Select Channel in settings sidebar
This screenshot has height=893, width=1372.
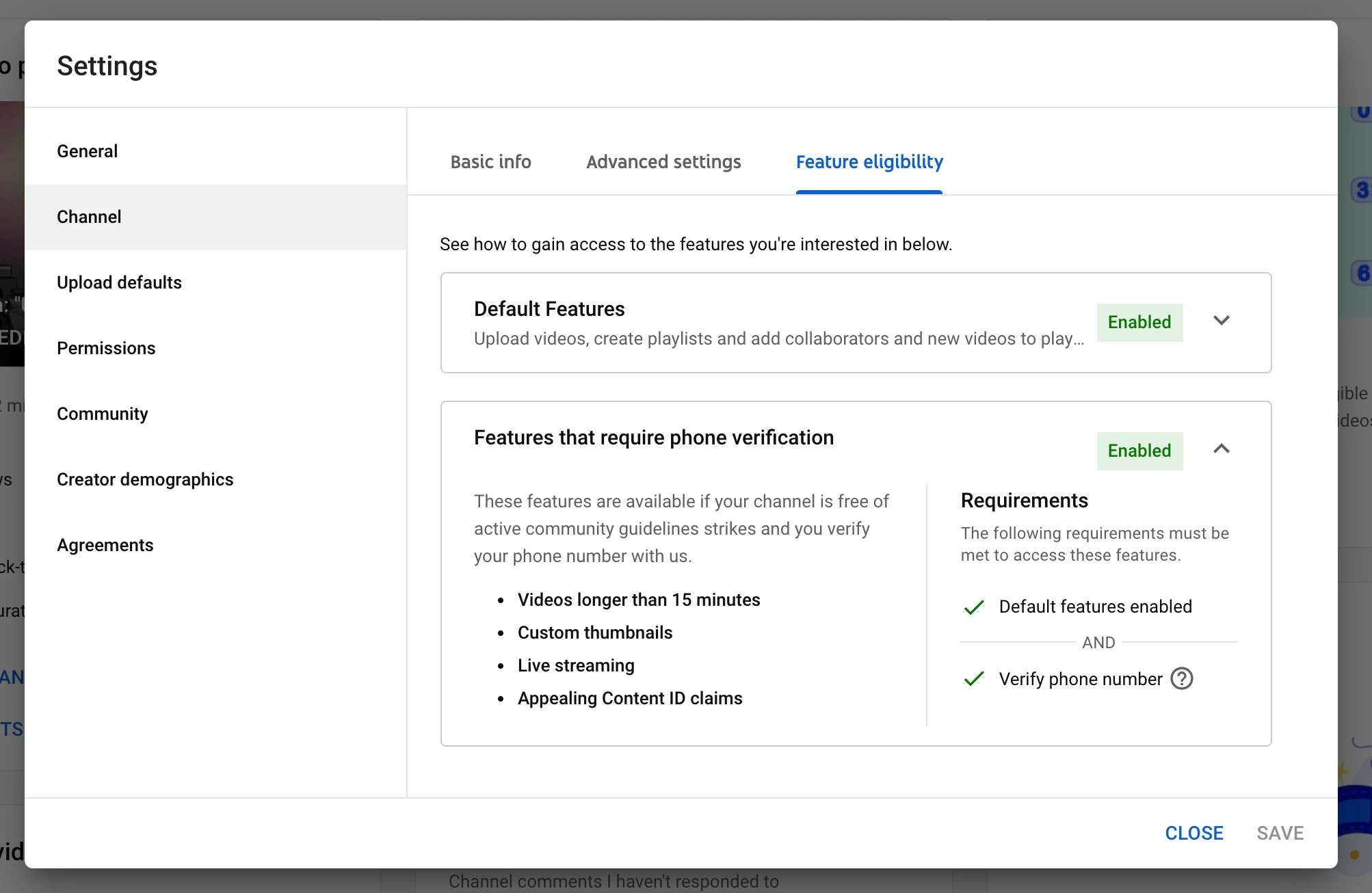[x=89, y=217]
